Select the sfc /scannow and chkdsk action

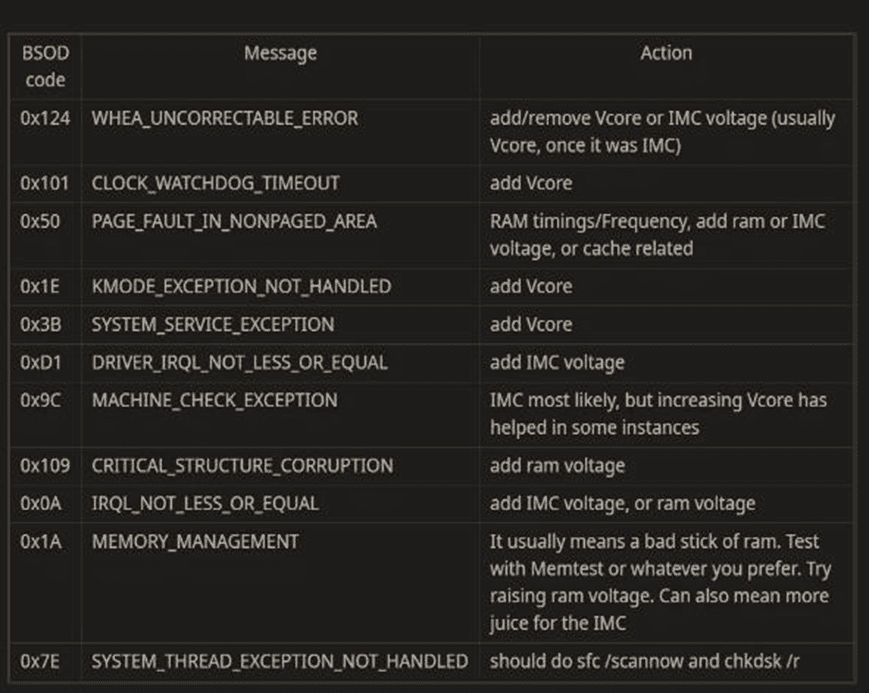pyautogui.click(x=645, y=661)
